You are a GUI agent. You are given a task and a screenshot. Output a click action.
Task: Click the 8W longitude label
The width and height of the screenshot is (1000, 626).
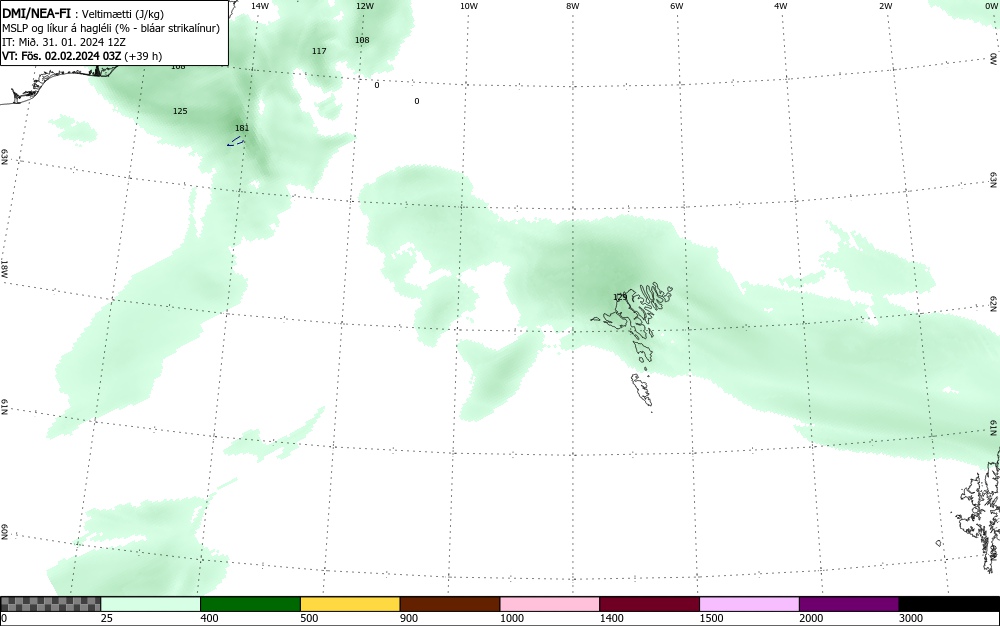[573, 6]
